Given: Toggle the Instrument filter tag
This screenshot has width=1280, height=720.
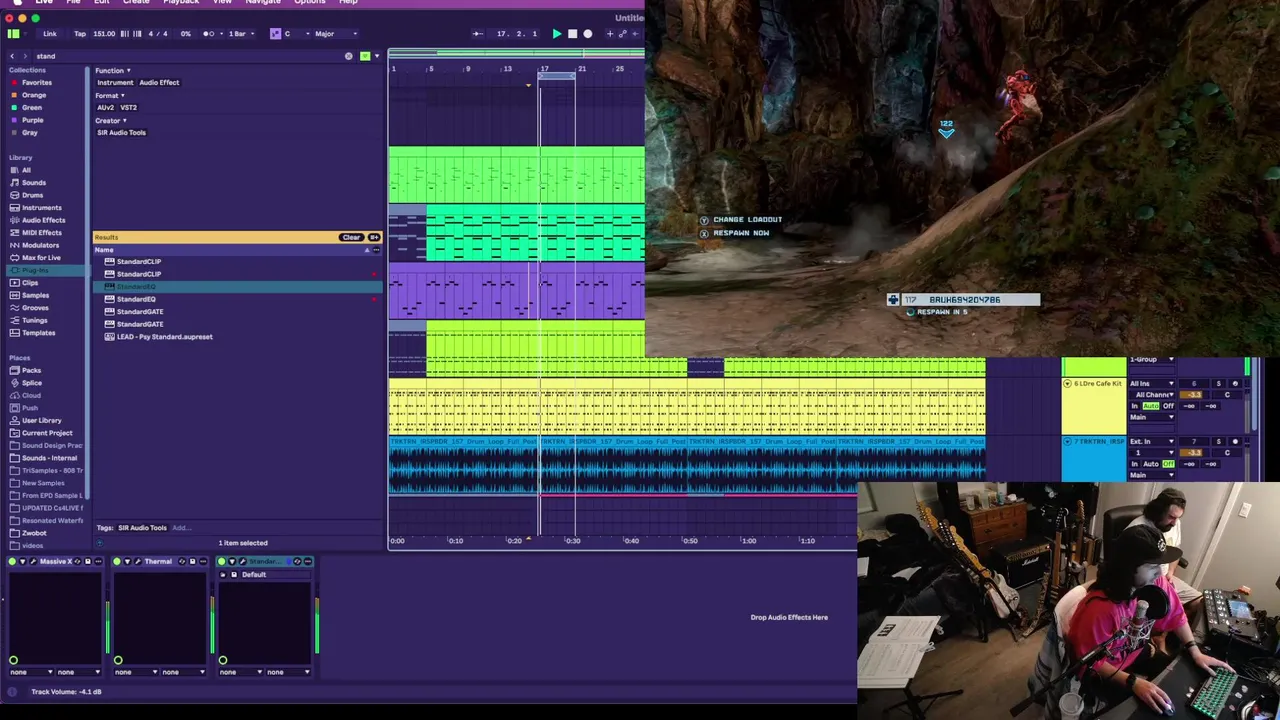Looking at the screenshot, I should pos(115,82).
